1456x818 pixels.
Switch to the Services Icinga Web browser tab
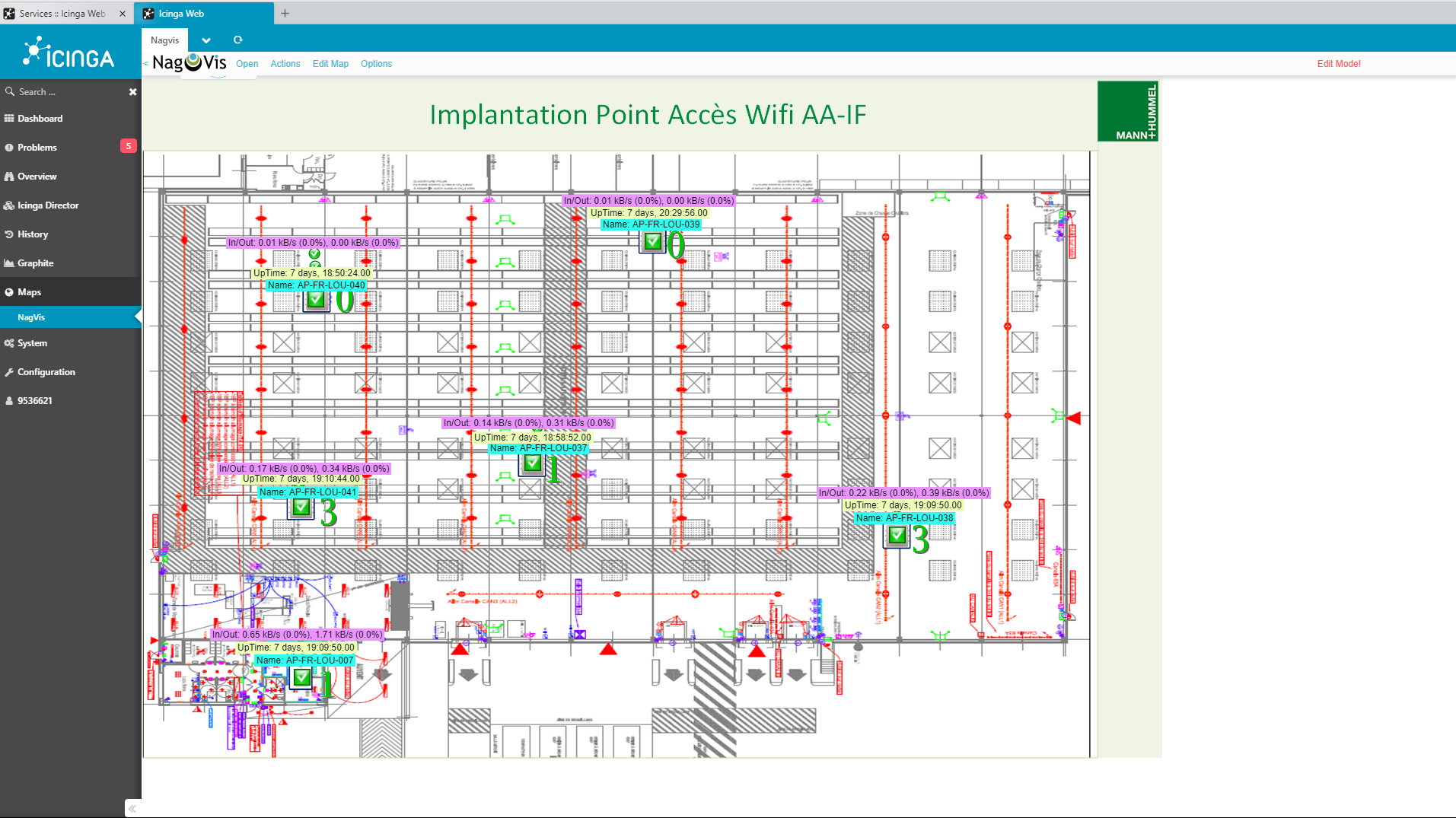[61, 14]
